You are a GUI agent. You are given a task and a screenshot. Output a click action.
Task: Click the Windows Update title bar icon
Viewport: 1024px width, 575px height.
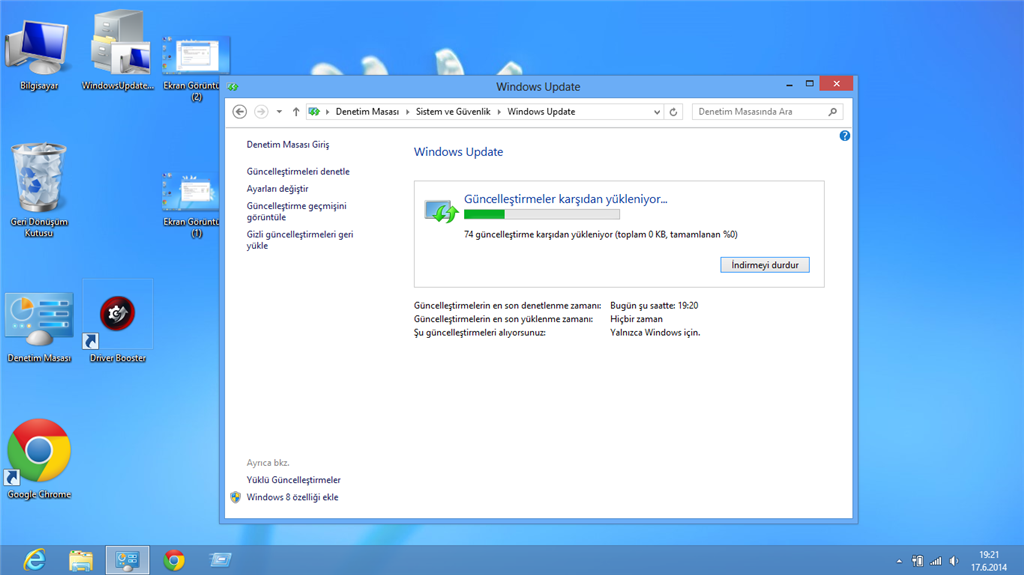pyautogui.click(x=233, y=87)
